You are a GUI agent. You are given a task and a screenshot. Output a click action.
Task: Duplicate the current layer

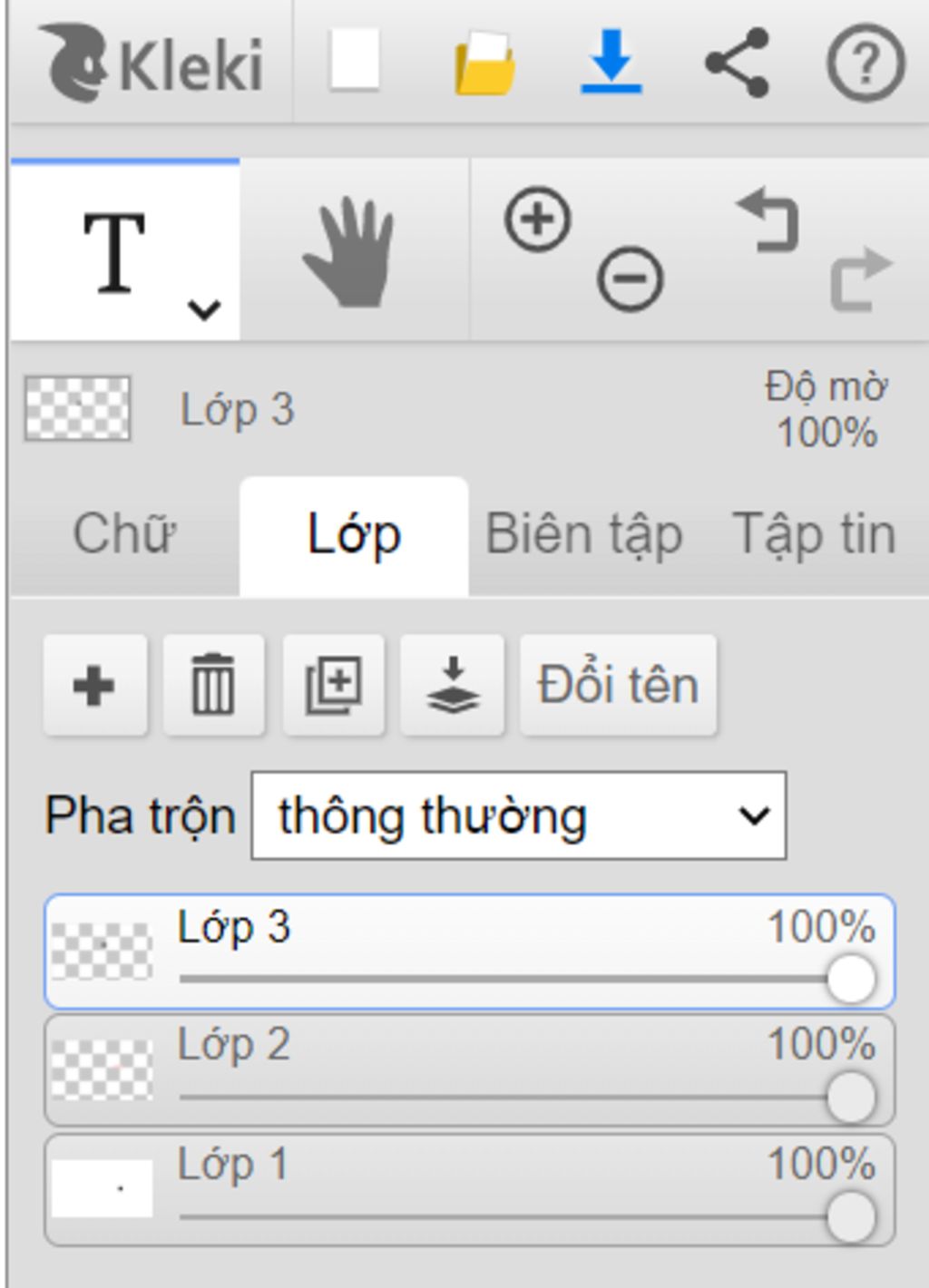click(333, 685)
